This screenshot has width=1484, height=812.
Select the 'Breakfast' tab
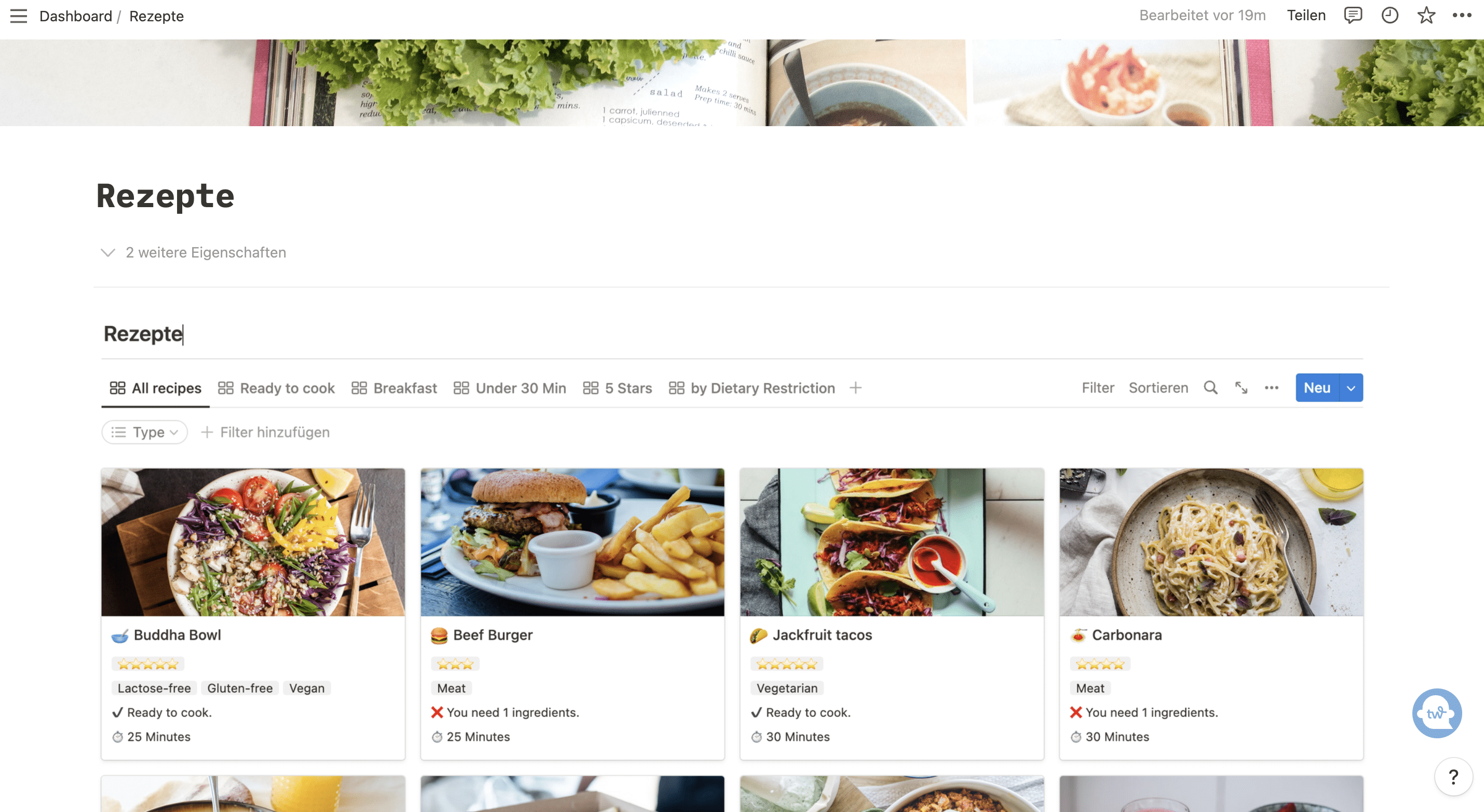point(405,388)
